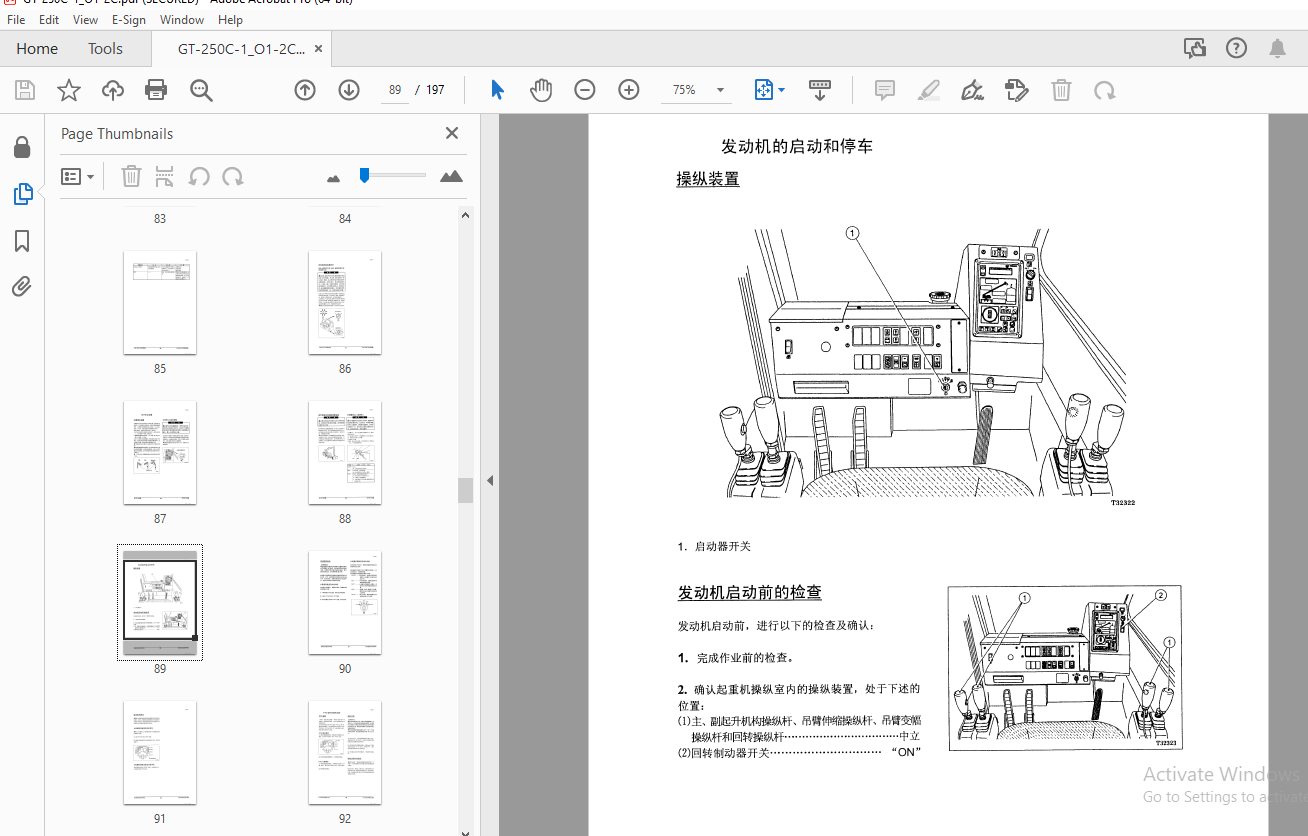
Task: Open the Attachments paperclip icon
Action: pyautogui.click(x=22, y=287)
